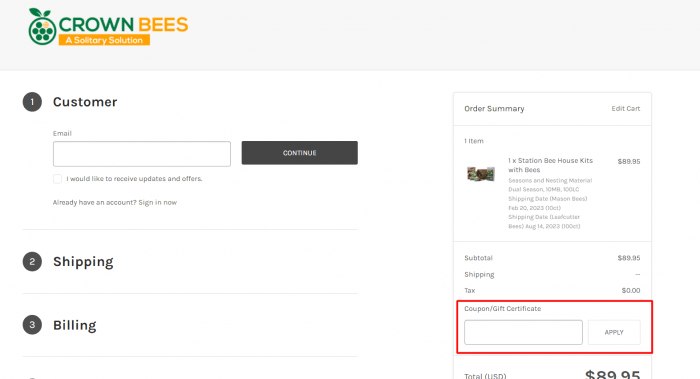Click the coupon code input field

[x=523, y=332]
